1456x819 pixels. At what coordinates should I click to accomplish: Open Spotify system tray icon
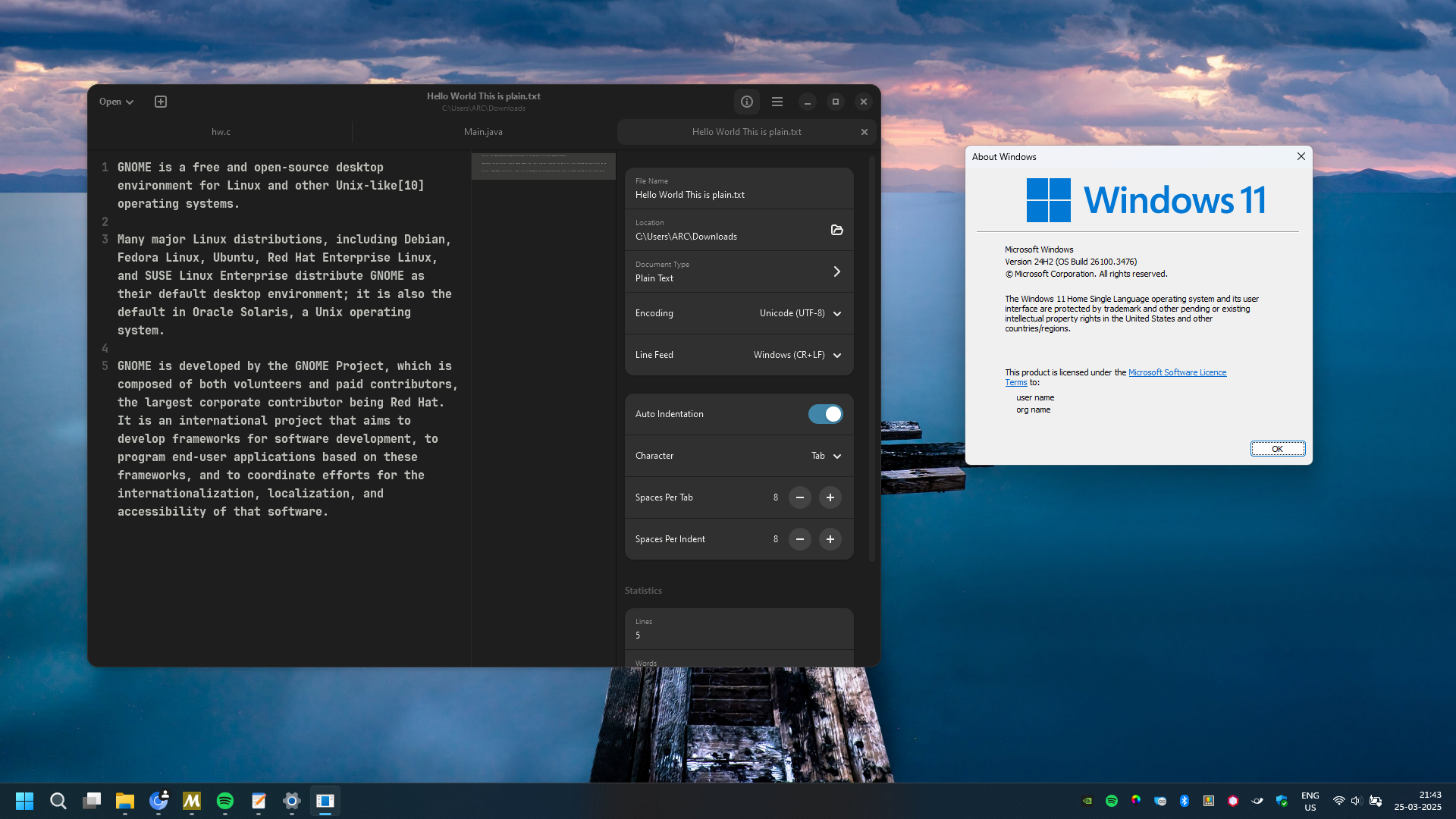[1112, 801]
